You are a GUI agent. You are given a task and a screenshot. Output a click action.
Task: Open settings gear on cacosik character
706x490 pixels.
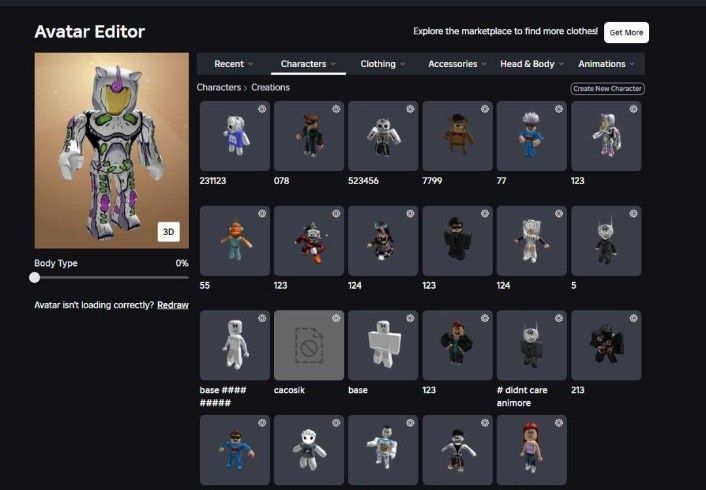pos(336,318)
